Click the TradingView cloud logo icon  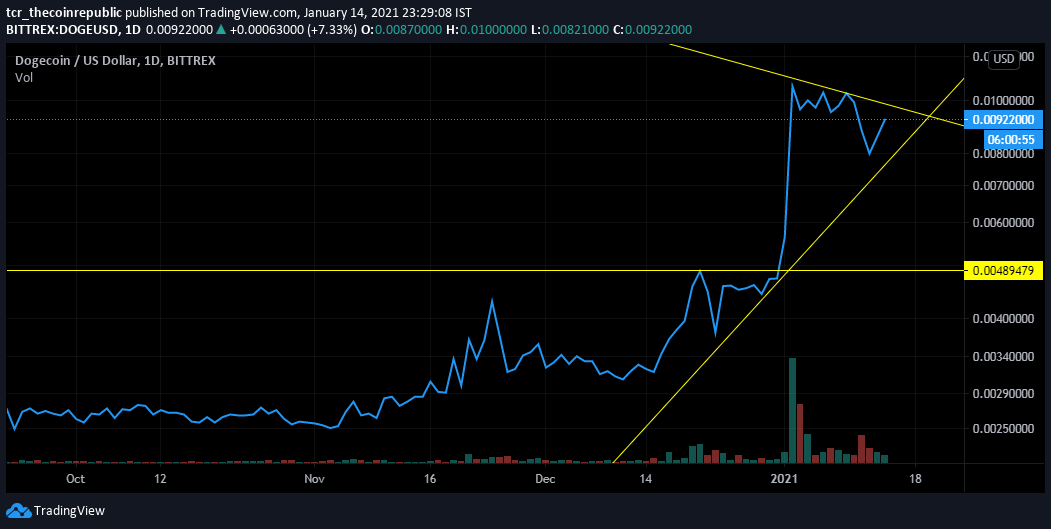pos(19,511)
